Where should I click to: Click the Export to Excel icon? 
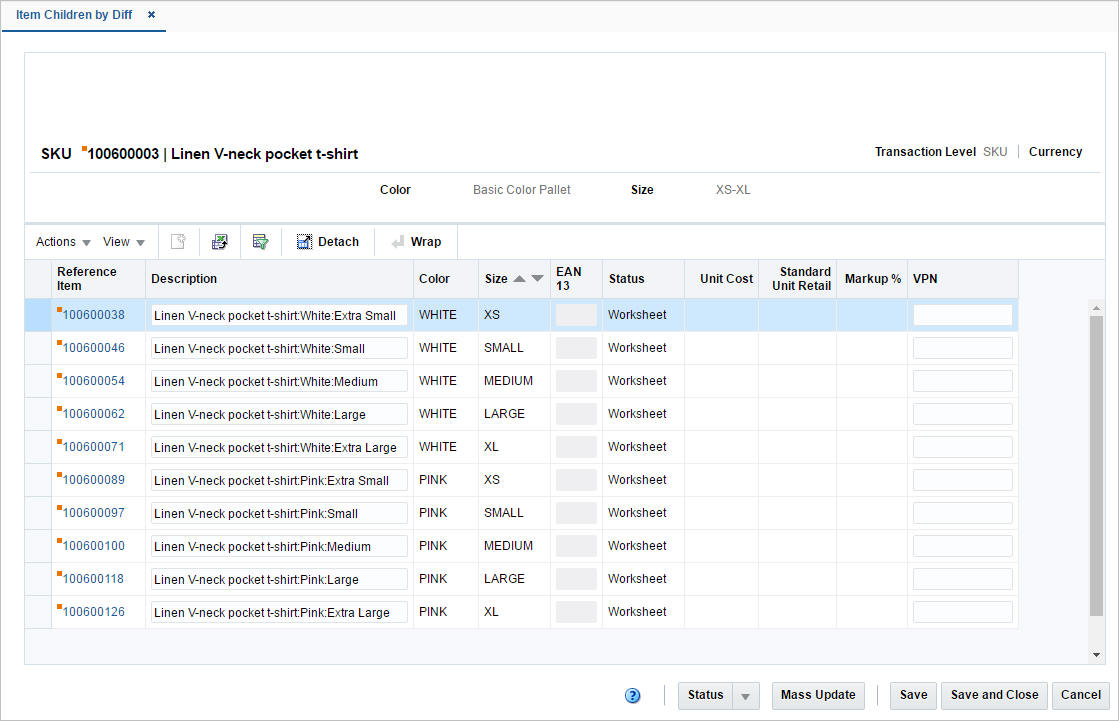tap(220, 241)
